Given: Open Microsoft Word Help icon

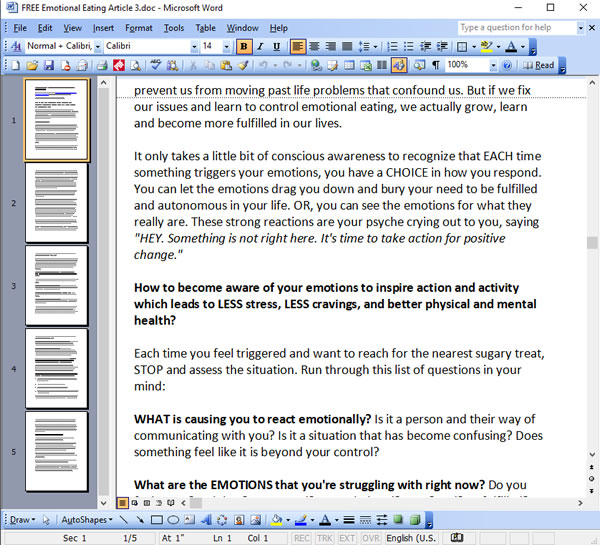Looking at the screenshot, I should pos(507,65).
